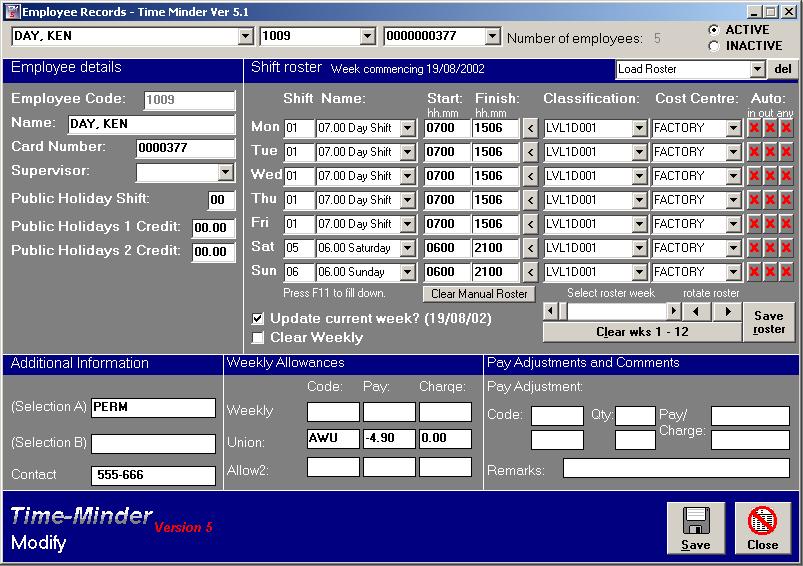803x566 pixels.
Task: Click the roster week scrollbar thumb
Action: point(563,311)
